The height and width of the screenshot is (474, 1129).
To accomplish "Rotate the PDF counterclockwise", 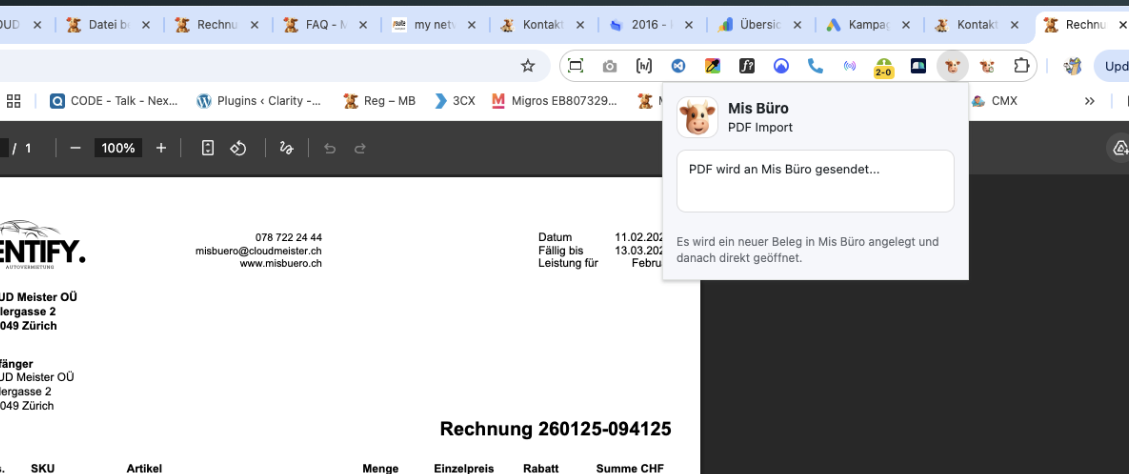I will point(238,148).
